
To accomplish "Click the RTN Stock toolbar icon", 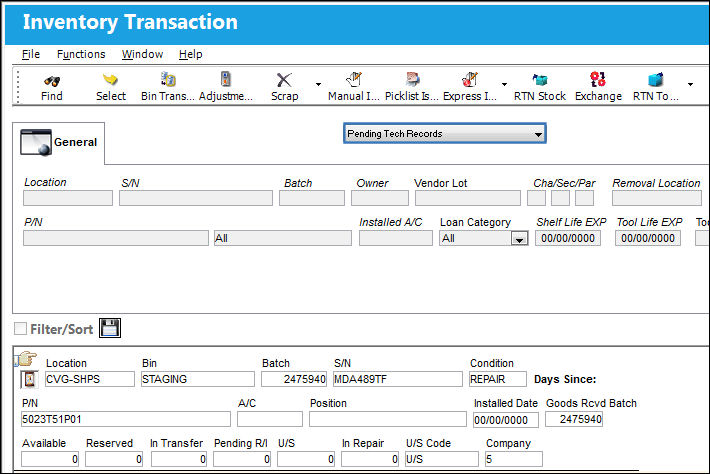I will [x=540, y=80].
